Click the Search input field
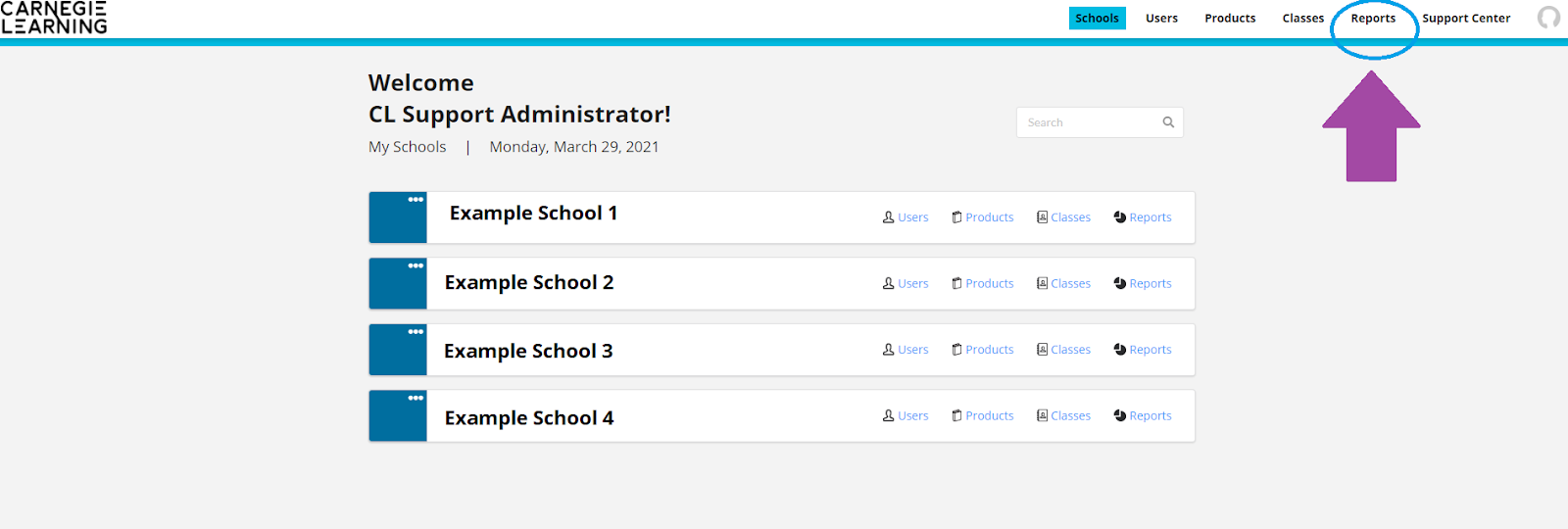The image size is (1568, 529). click(1088, 122)
